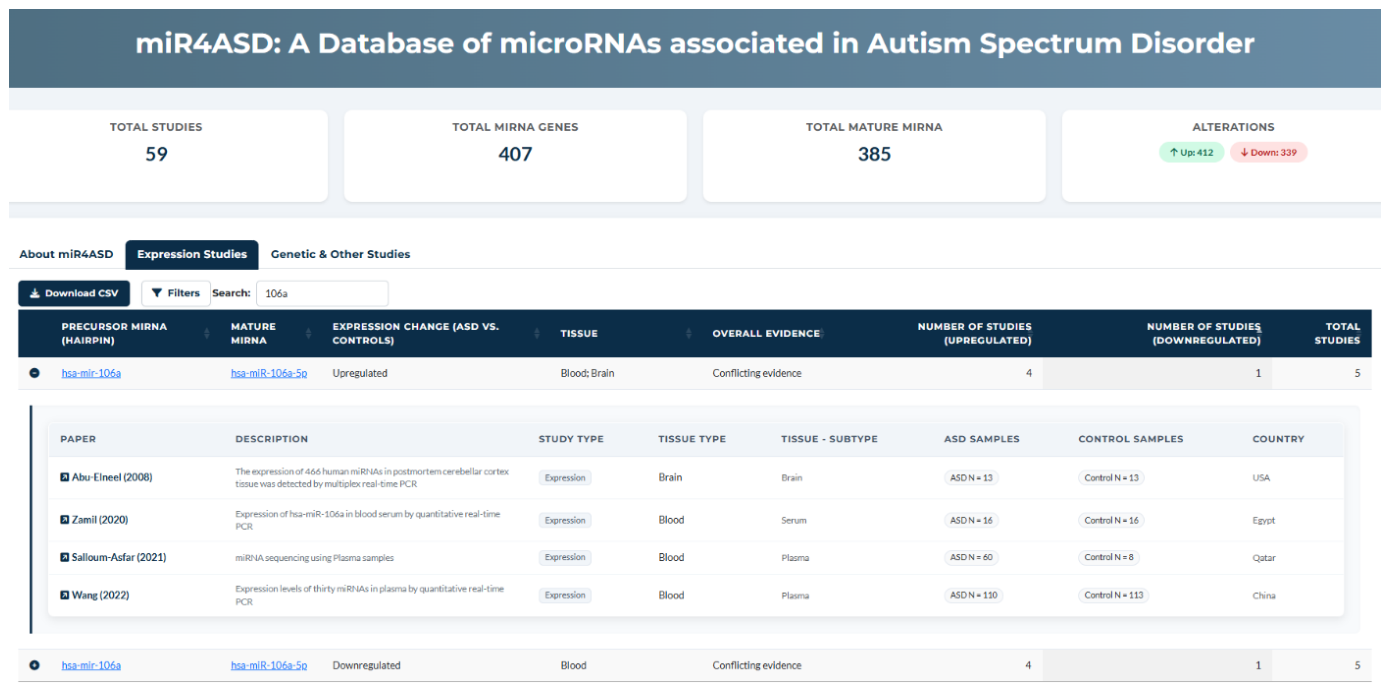Open the Zamil (2020) paper link icon
This screenshot has height=691, width=1389.
(x=65, y=520)
